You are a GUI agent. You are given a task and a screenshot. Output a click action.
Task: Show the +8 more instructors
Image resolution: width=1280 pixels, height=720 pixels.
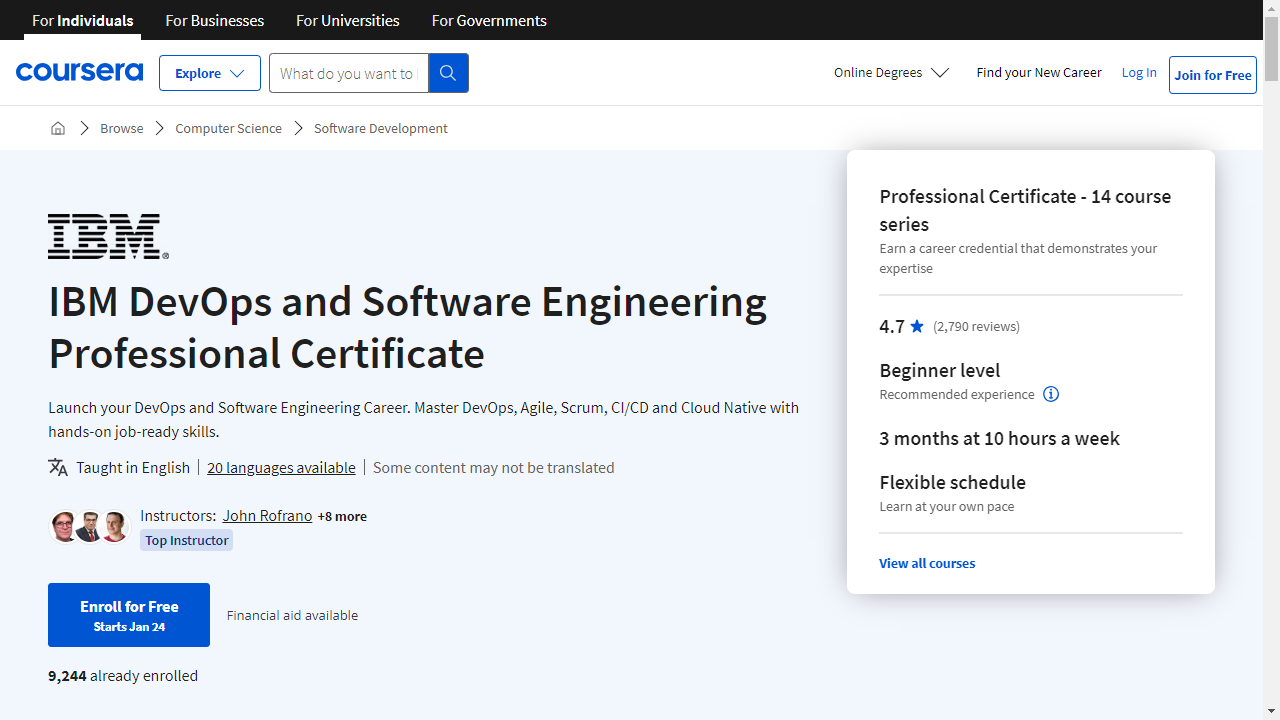342,516
